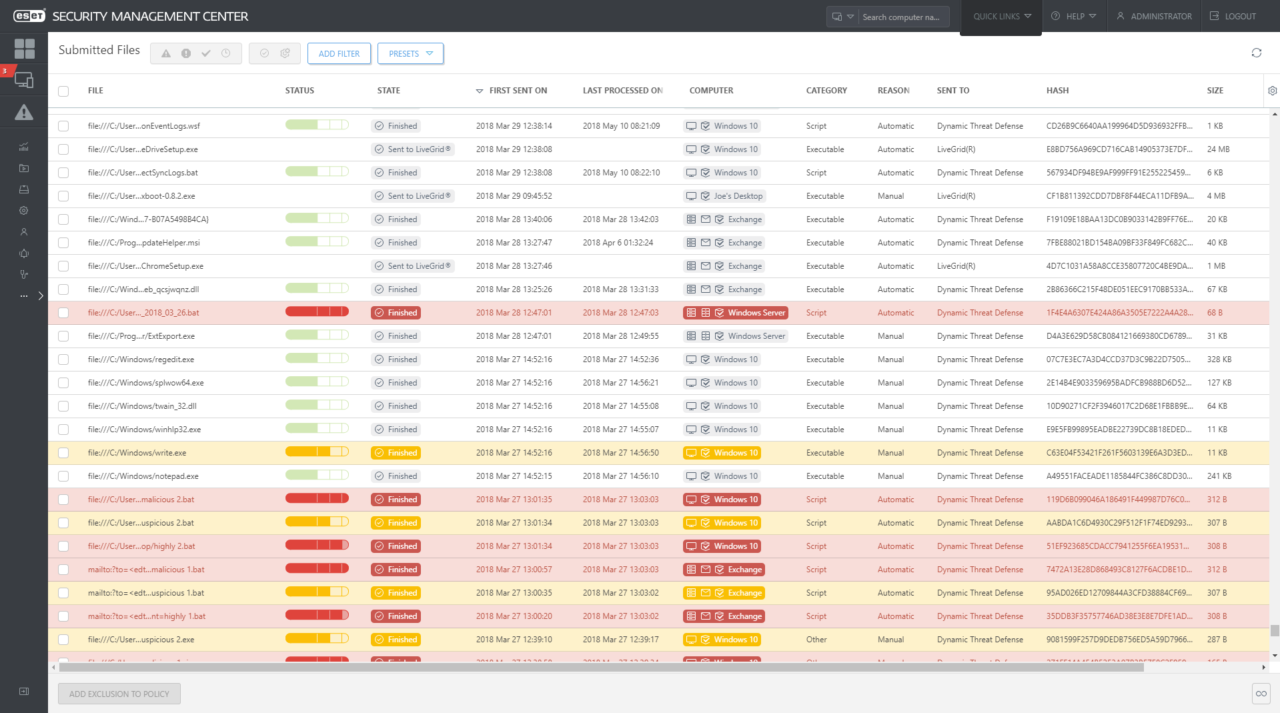Click the refresh icon above the table

(x=1256, y=53)
